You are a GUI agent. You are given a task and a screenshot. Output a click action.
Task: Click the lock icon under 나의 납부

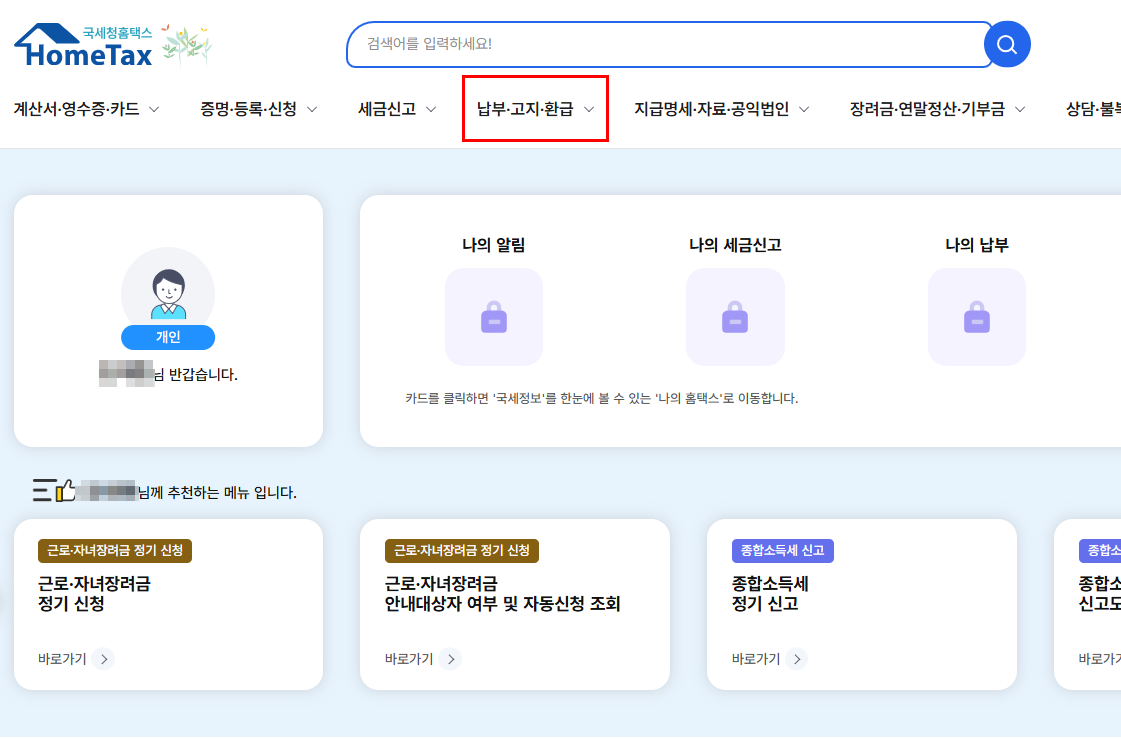977,317
